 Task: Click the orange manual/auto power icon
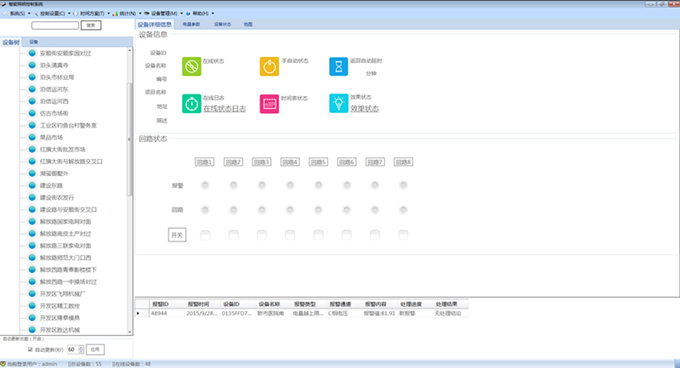269,66
